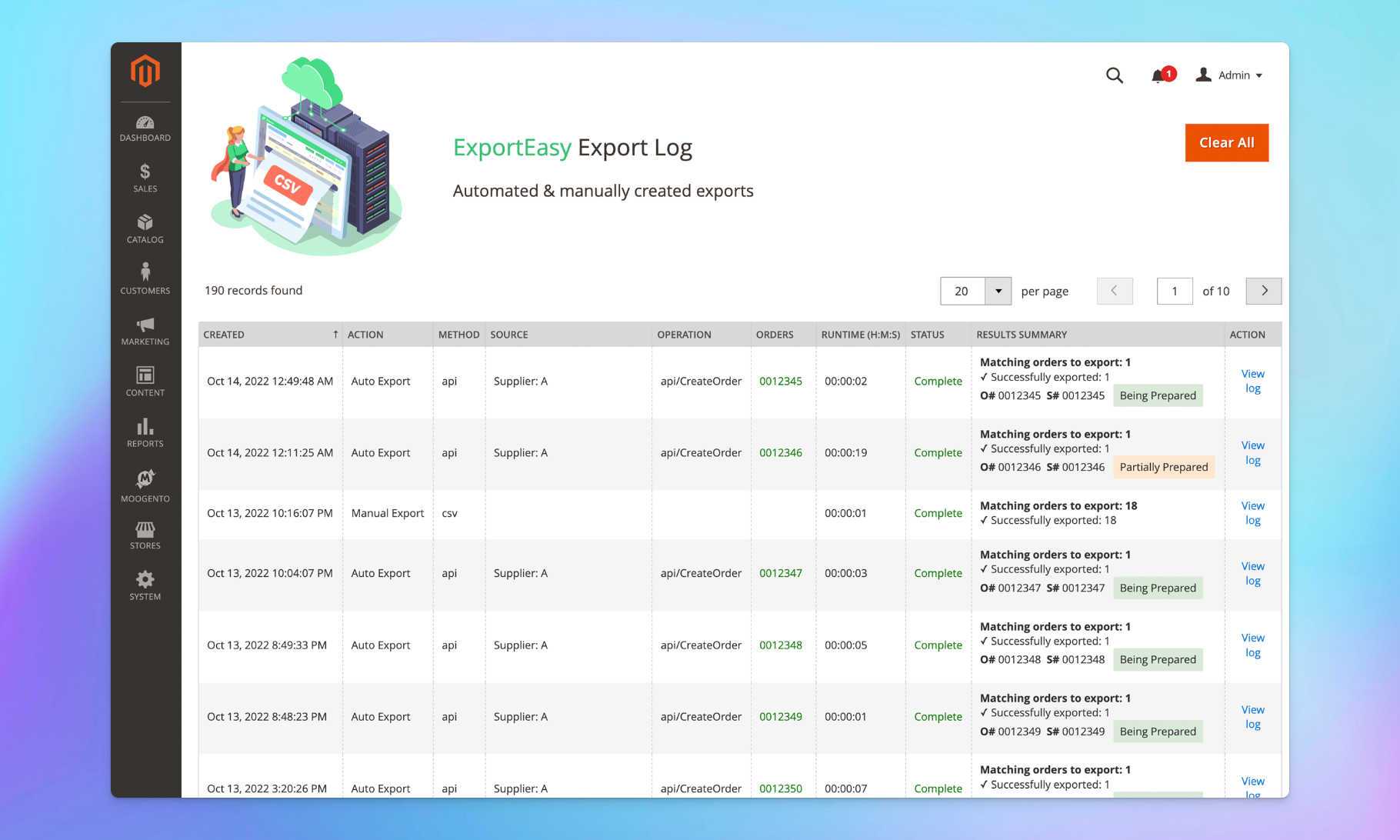
Task: Open order link 0012346
Action: tap(781, 452)
